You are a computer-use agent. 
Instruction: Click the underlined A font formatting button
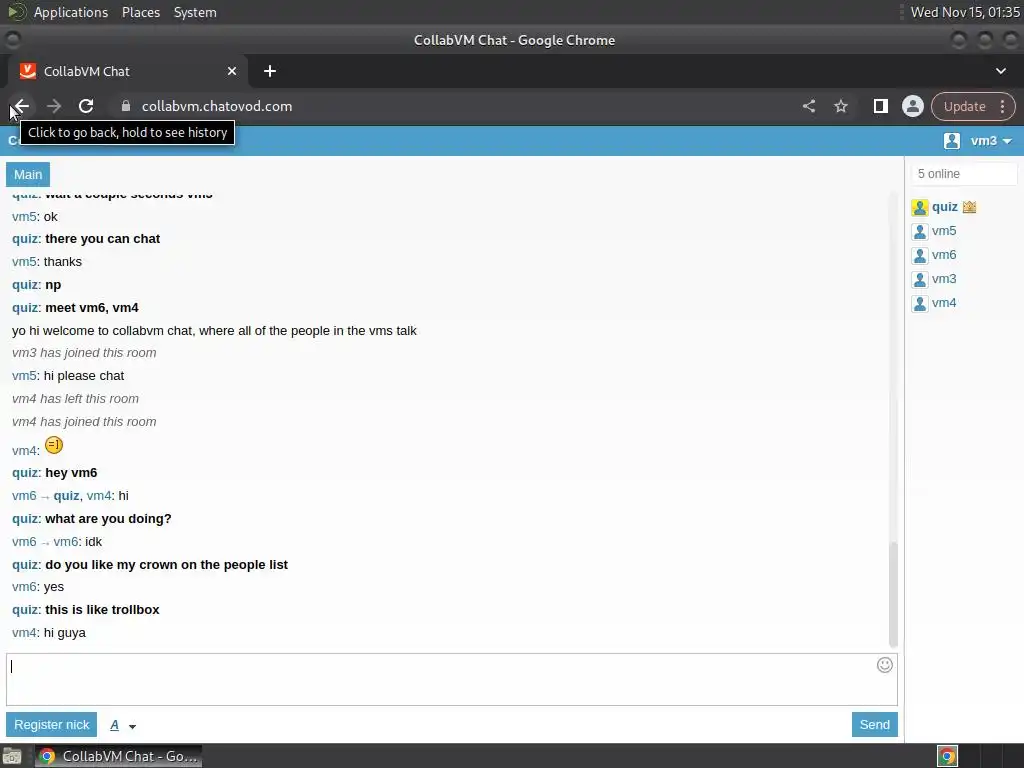(x=115, y=725)
